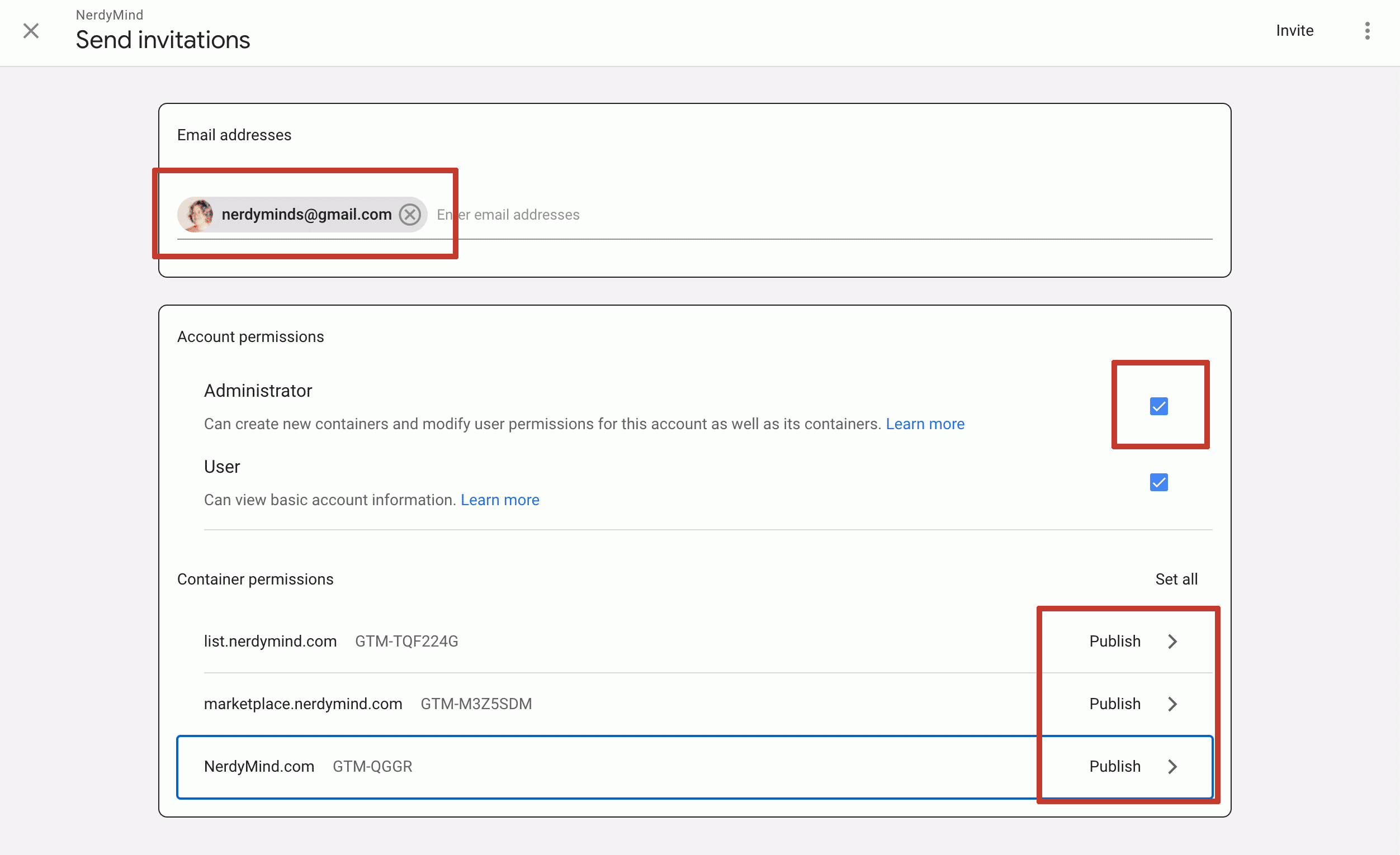Select the marketplace.nerdymind.com container name
This screenshot has width=1400, height=855.
[303, 704]
